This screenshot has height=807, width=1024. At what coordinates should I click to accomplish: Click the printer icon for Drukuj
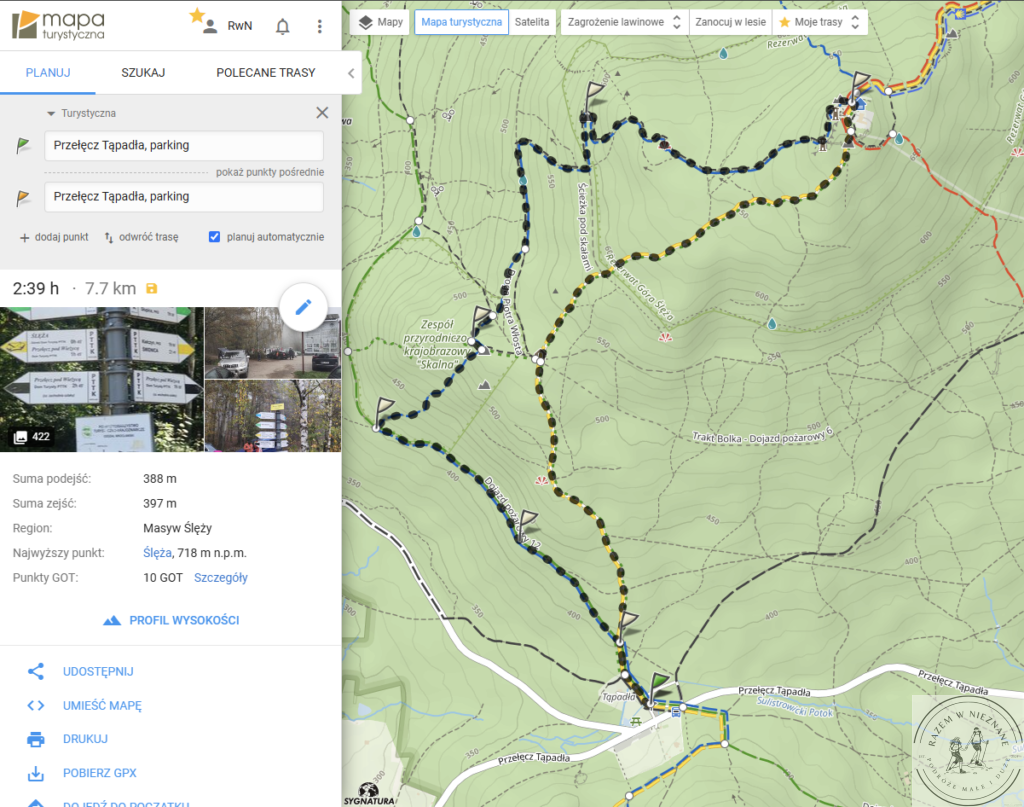pyautogui.click(x=36, y=739)
